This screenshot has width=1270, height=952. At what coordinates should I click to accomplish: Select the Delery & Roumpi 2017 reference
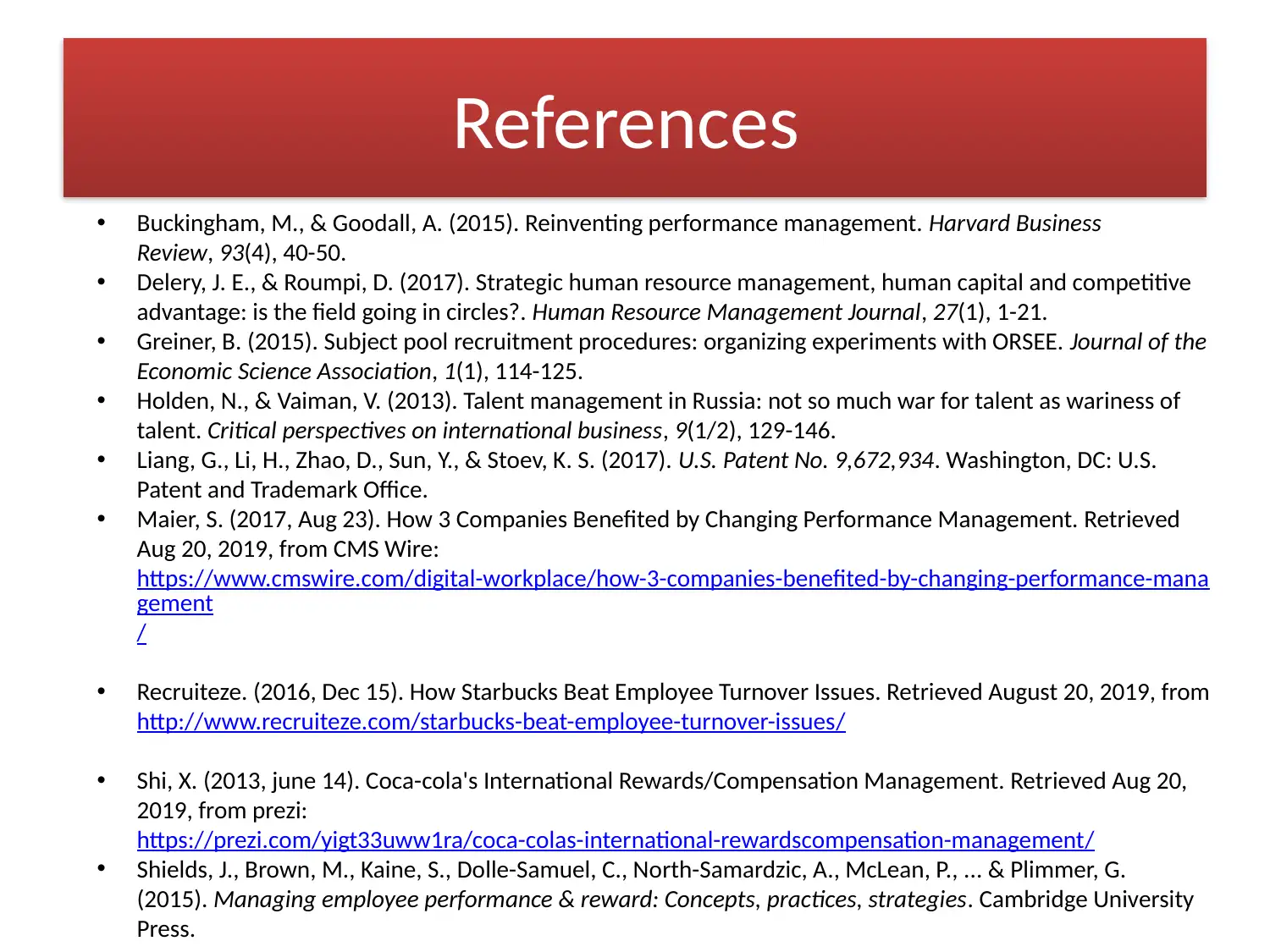coord(664,297)
